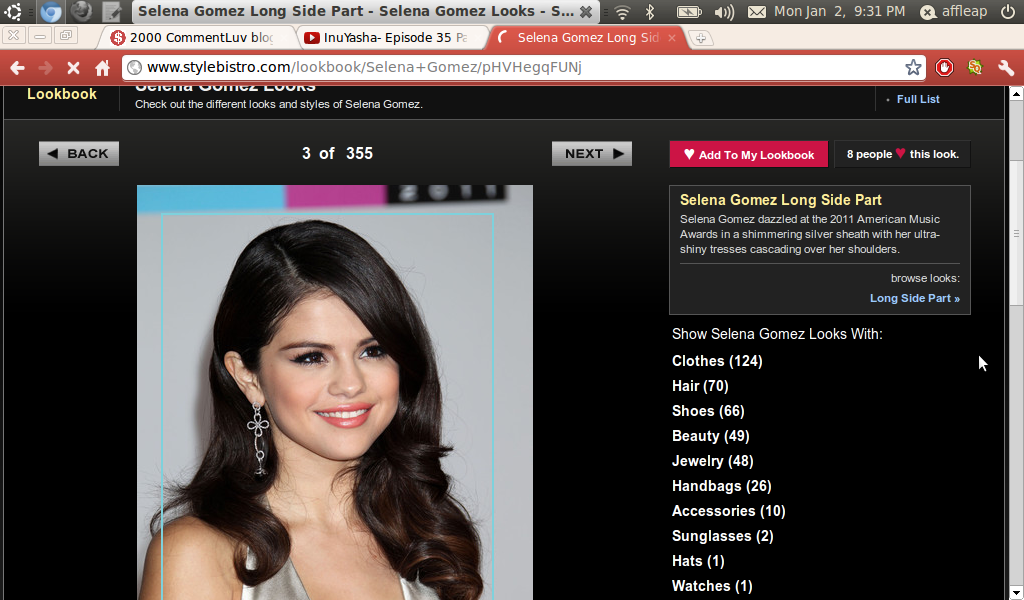Bookmark this page with the star
This screenshot has height=600, width=1024.
pyautogui.click(x=913, y=67)
